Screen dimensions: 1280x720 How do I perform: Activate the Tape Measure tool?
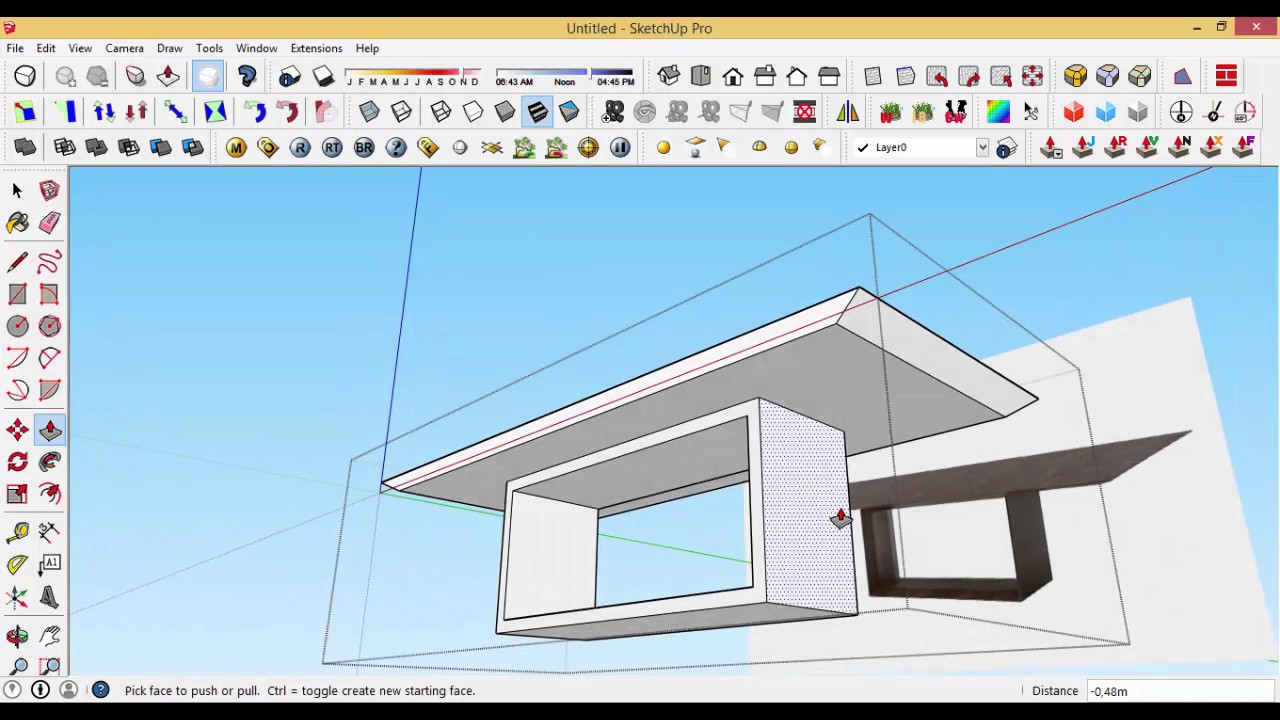pyautogui.click(x=17, y=532)
